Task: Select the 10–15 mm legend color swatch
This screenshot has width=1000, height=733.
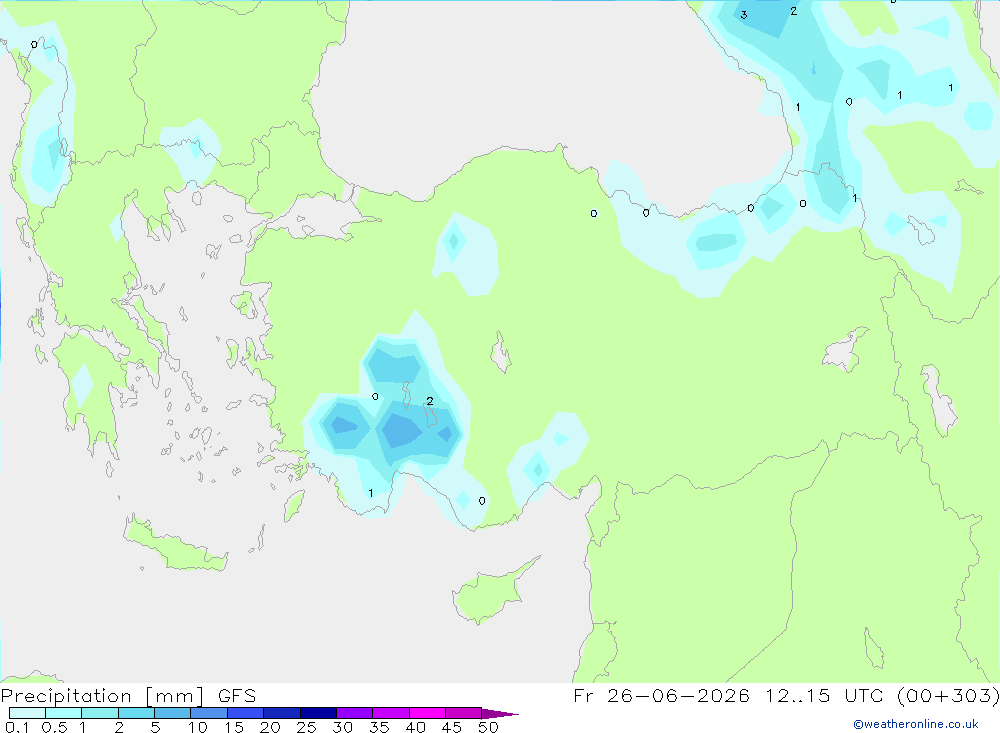Action: click(209, 713)
